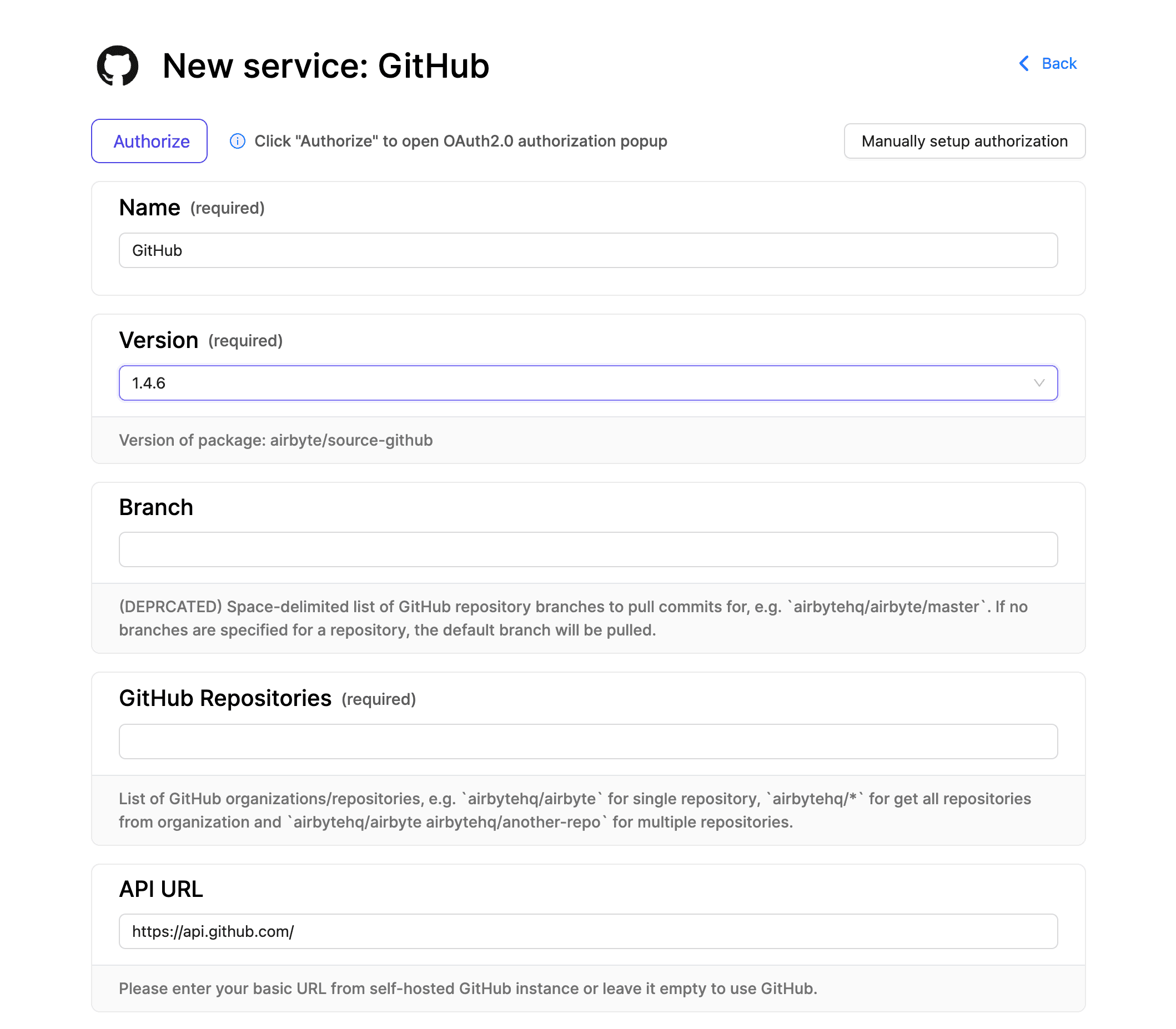
Task: Focus the Name field containing GitHub
Action: 587,250
